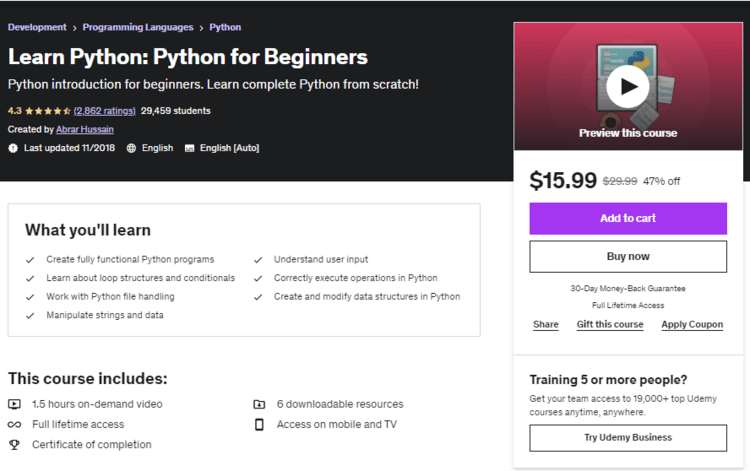Add the course to cart

(628, 219)
